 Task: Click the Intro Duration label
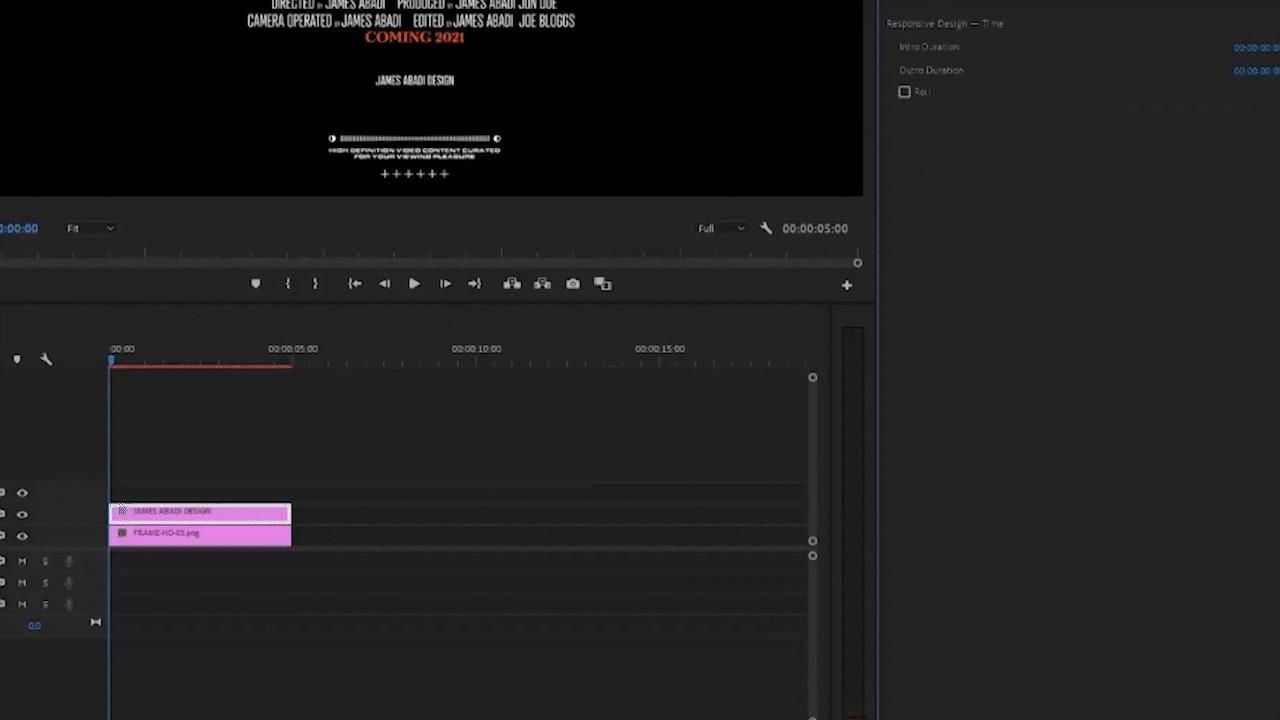pos(929,47)
